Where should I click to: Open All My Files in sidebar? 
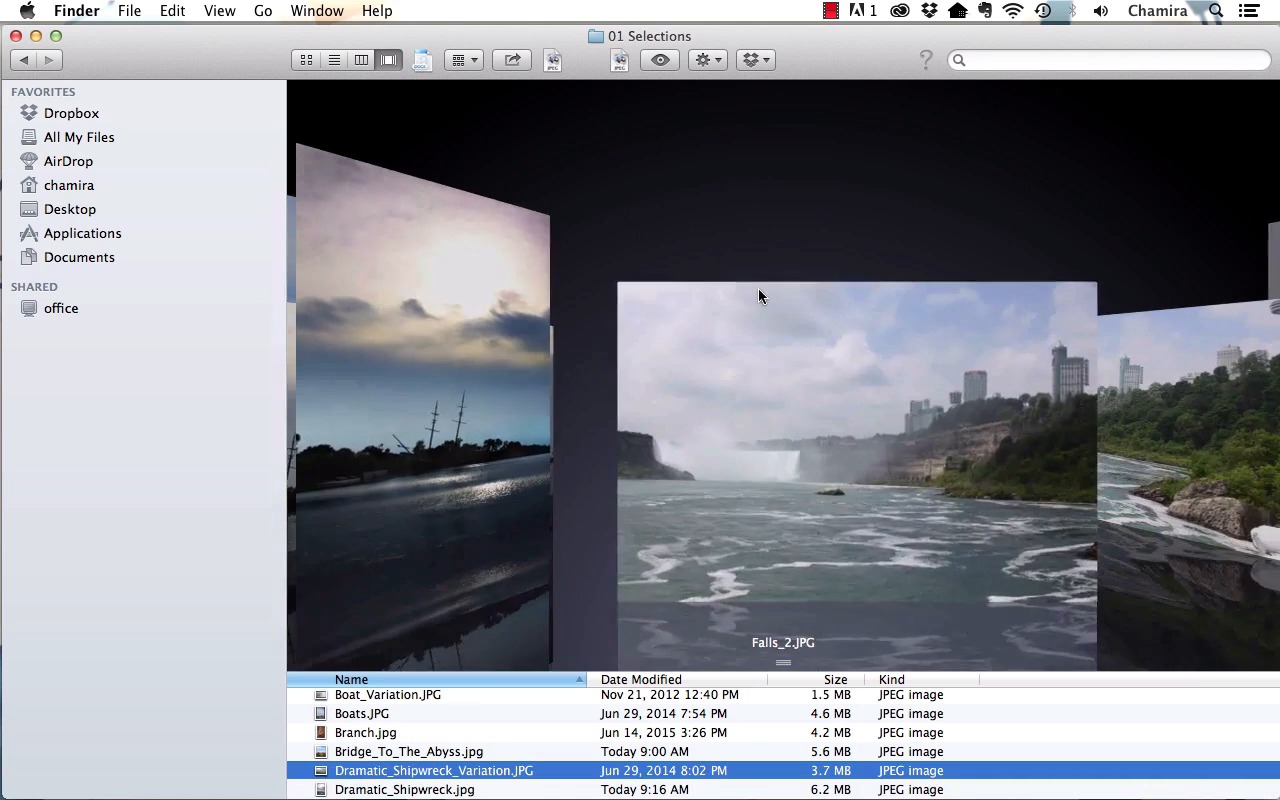(79, 137)
